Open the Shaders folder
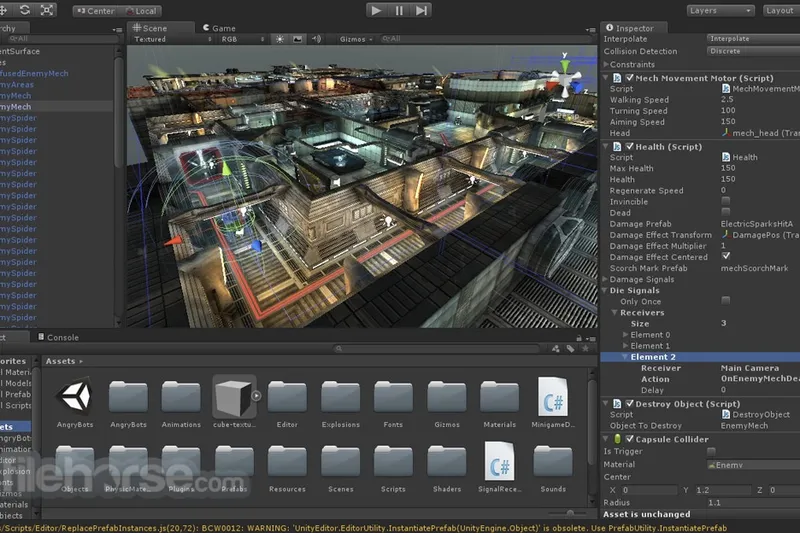800x533 pixels. (x=447, y=467)
